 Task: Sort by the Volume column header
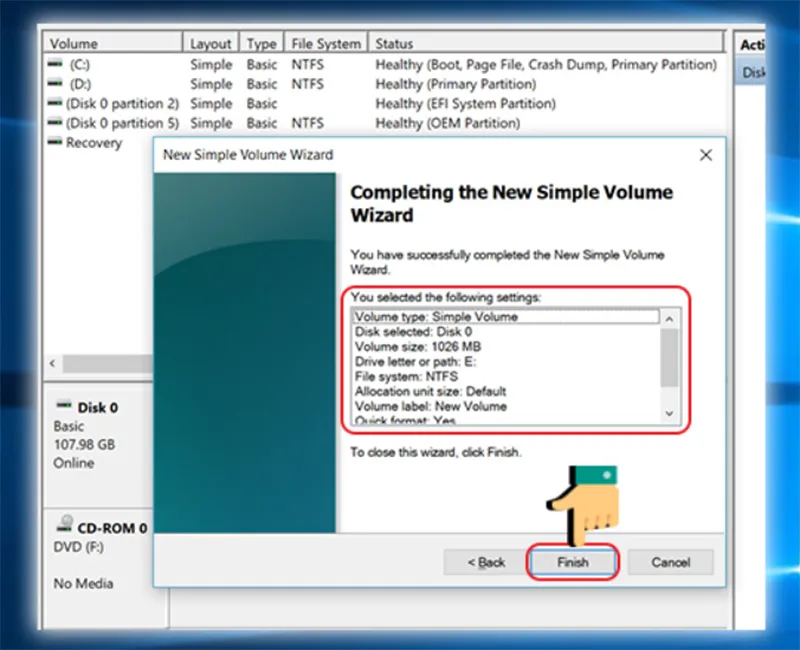coord(113,43)
